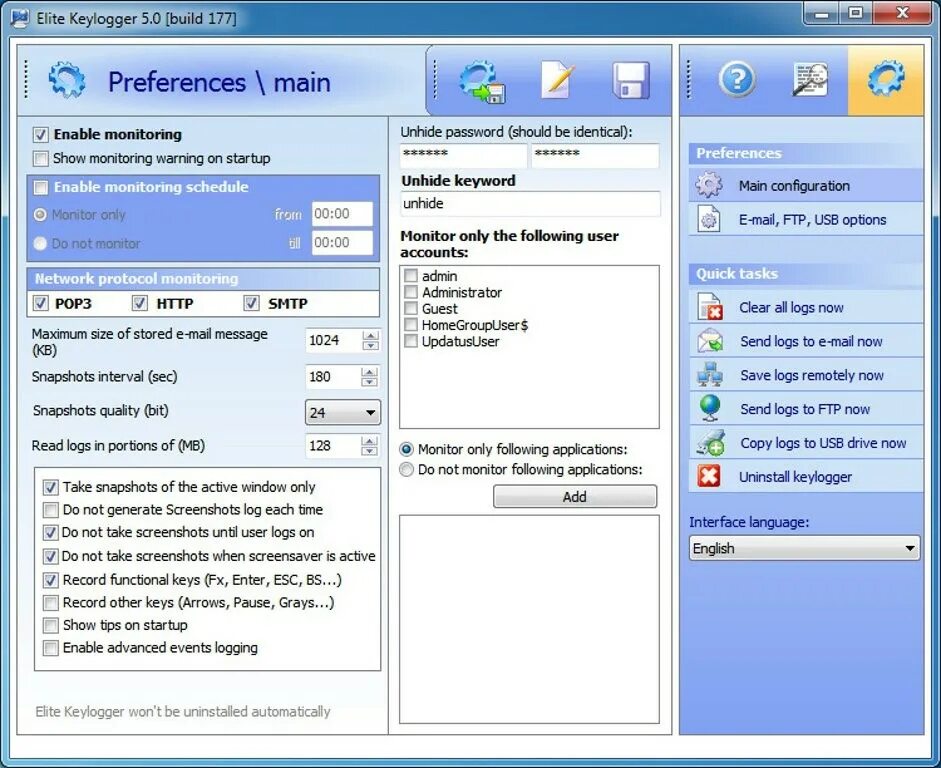Click the Save logs remotely icon
Screen dimensions: 941x768
[x=711, y=375]
